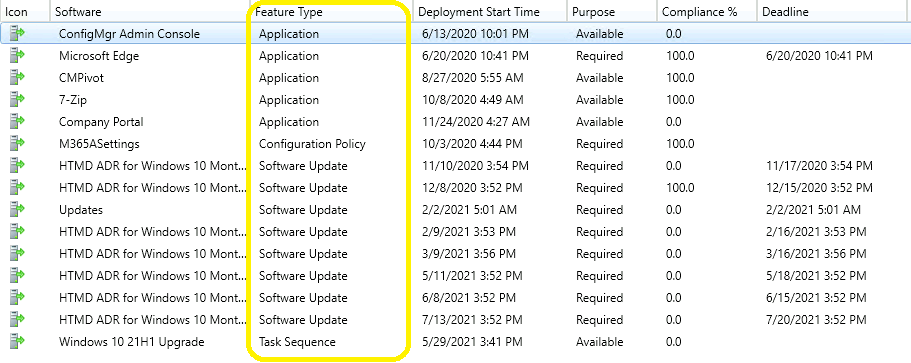Click the start time 10/8/2020 4:49 AM
The height and width of the screenshot is (363, 911).
[472, 100]
